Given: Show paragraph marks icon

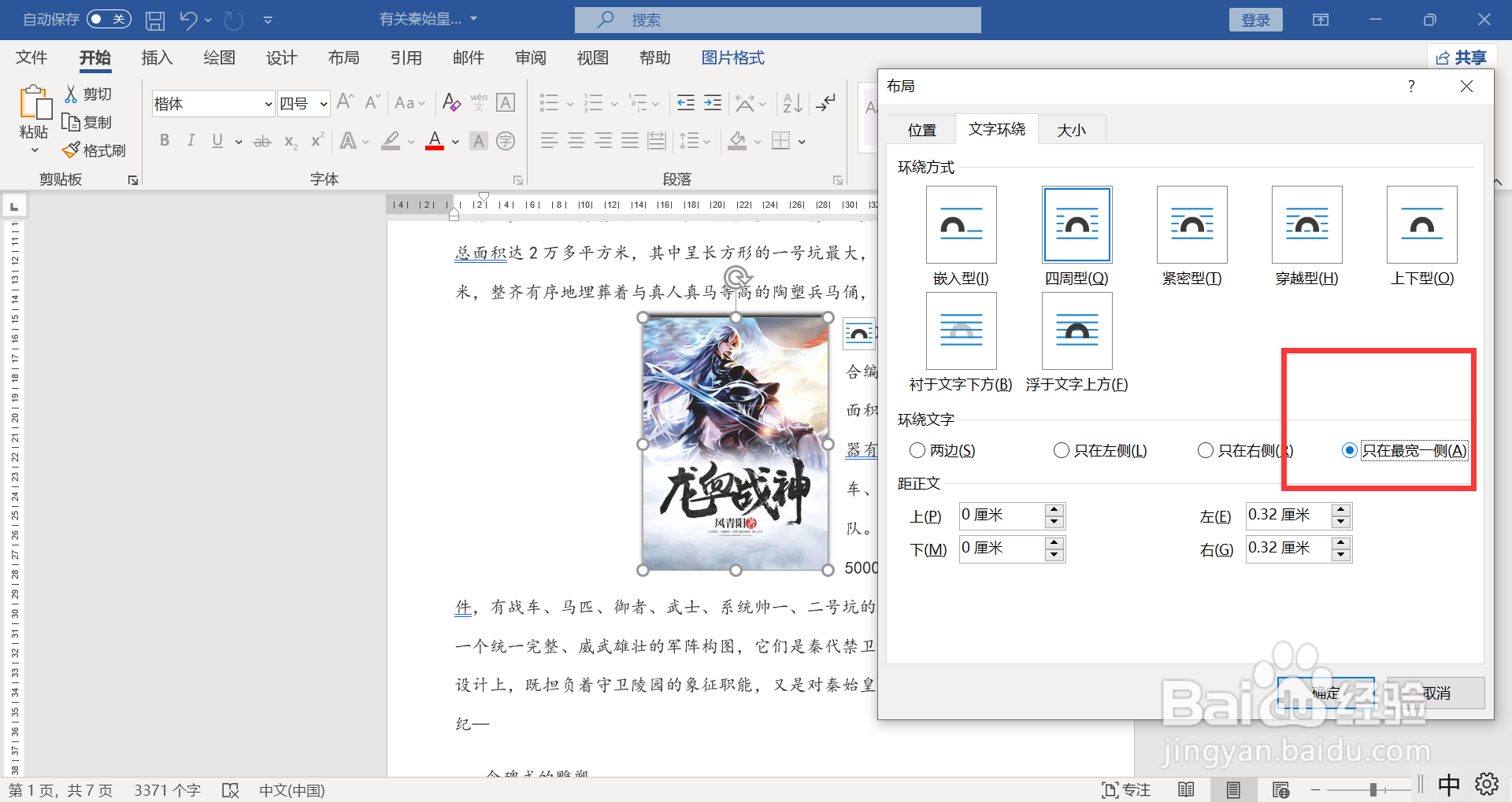Looking at the screenshot, I should point(825,102).
